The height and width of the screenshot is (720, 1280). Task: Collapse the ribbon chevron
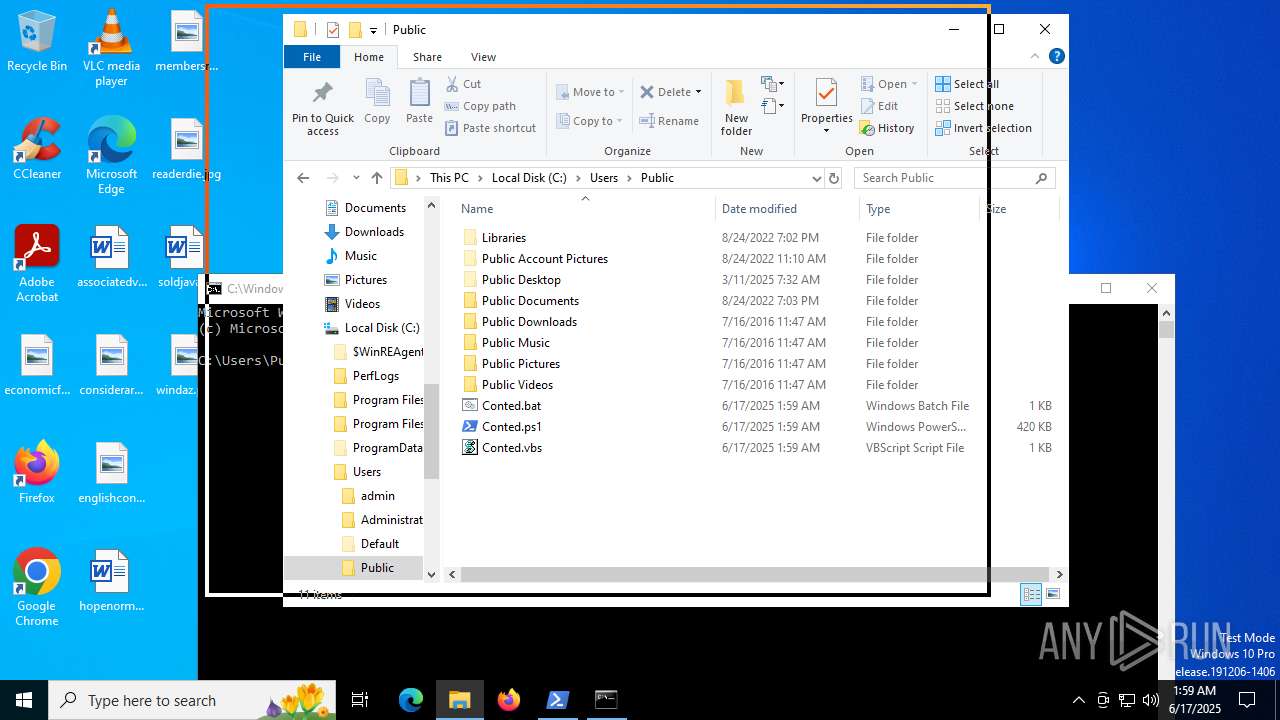[1037, 57]
